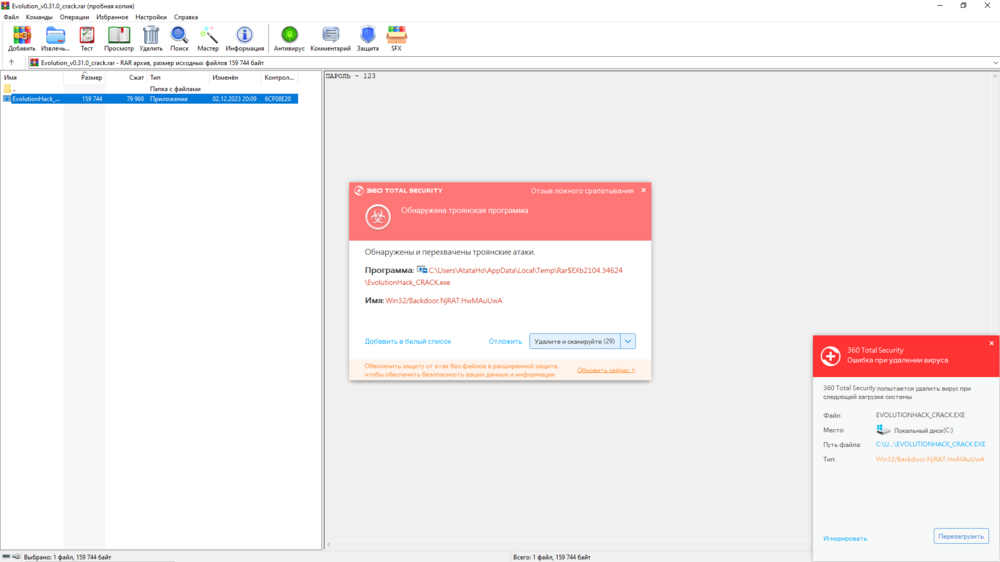Click the archive comment text ПАРОЛЬ - 123

[351, 76]
